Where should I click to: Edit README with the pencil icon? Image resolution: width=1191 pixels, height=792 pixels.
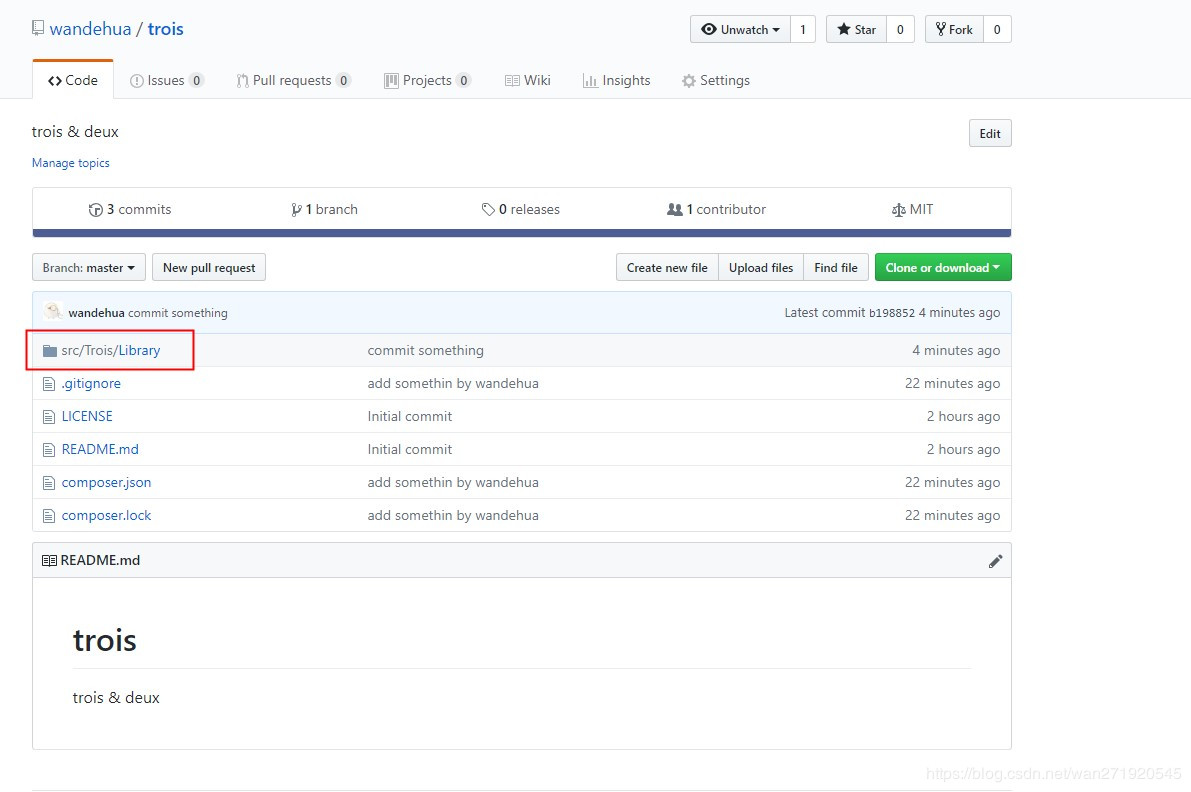[x=995, y=561]
